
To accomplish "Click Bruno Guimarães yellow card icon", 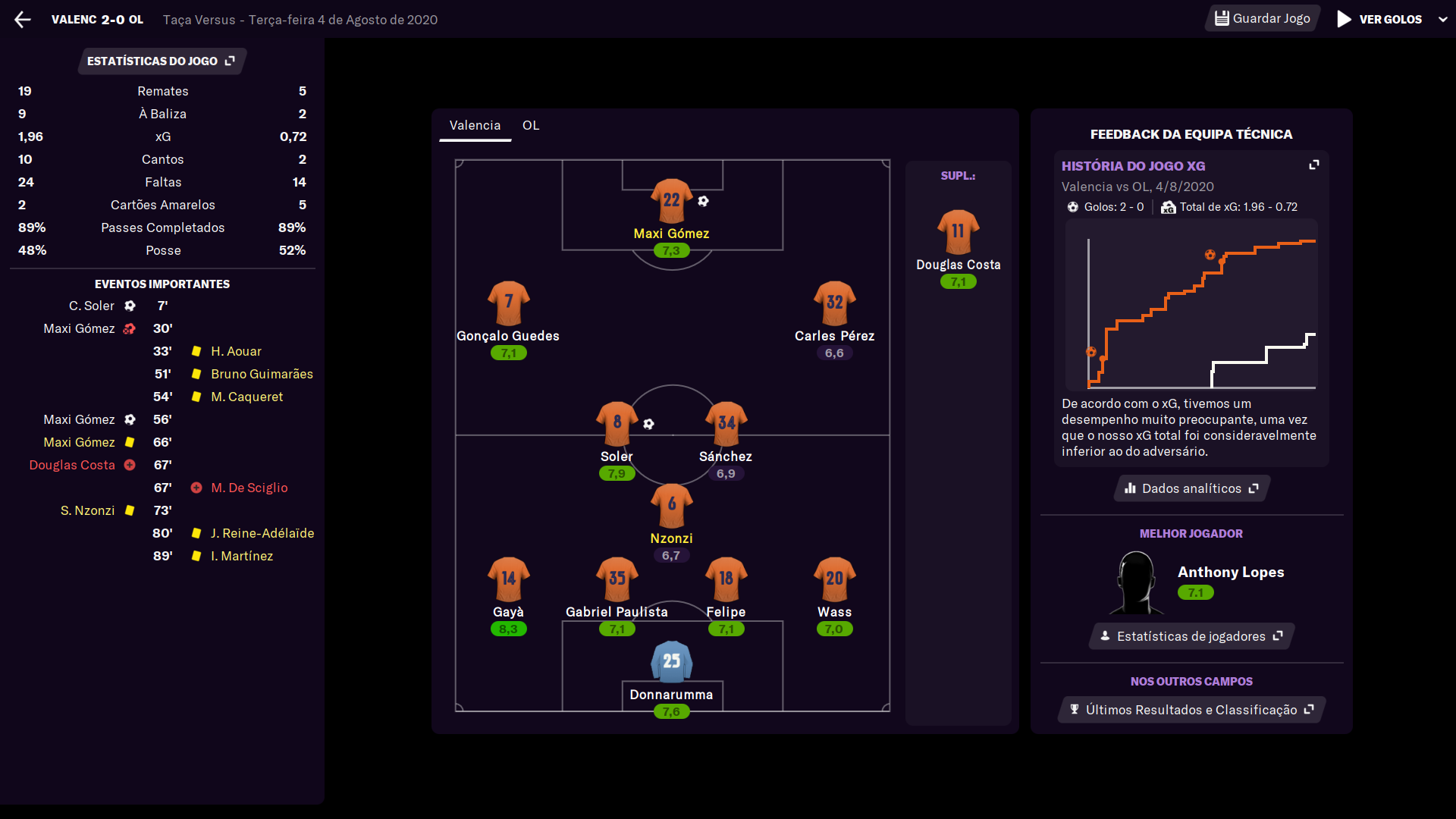I will 196,375.
